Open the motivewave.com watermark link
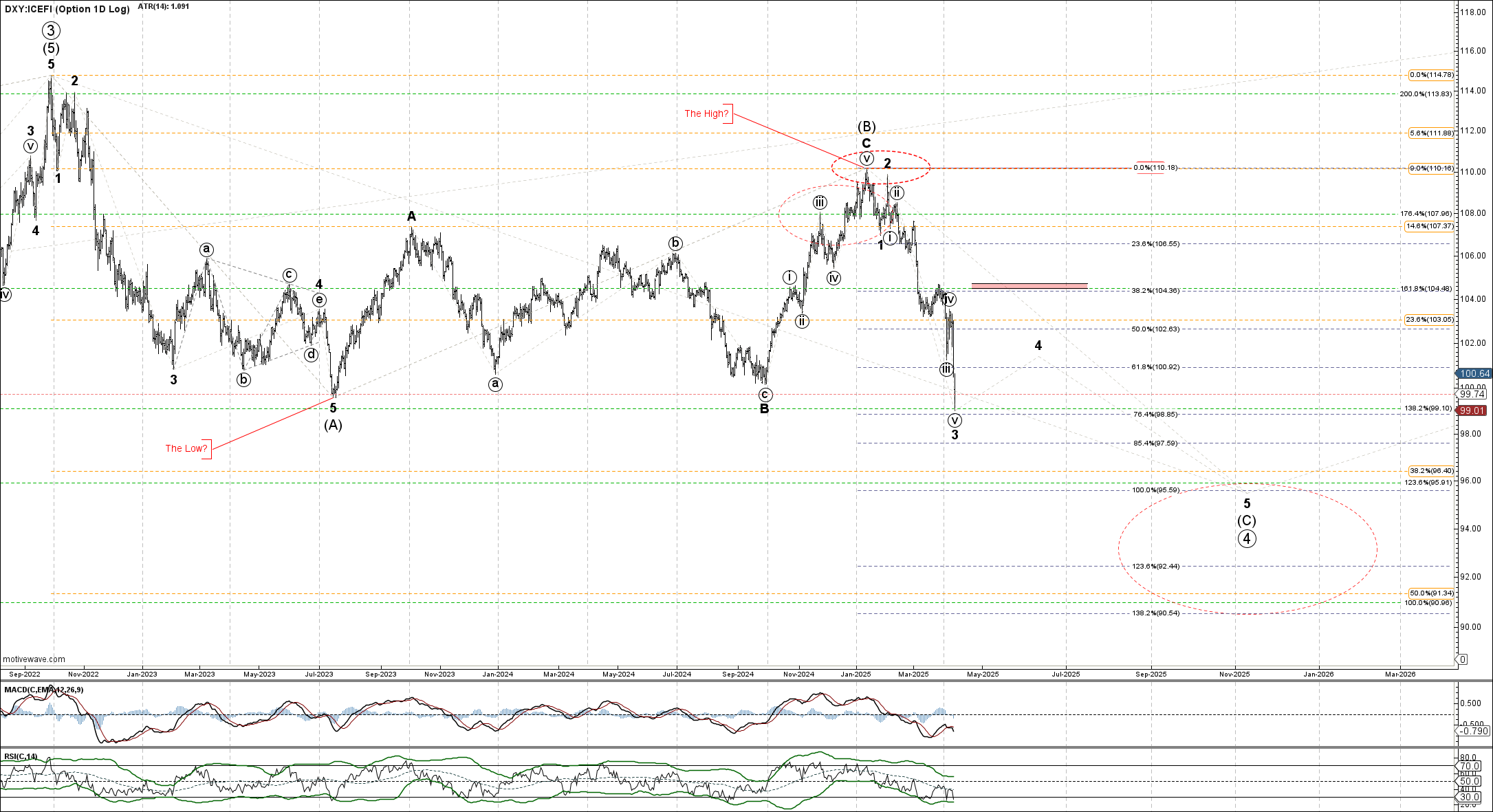This screenshot has height=812, width=1493. point(34,659)
